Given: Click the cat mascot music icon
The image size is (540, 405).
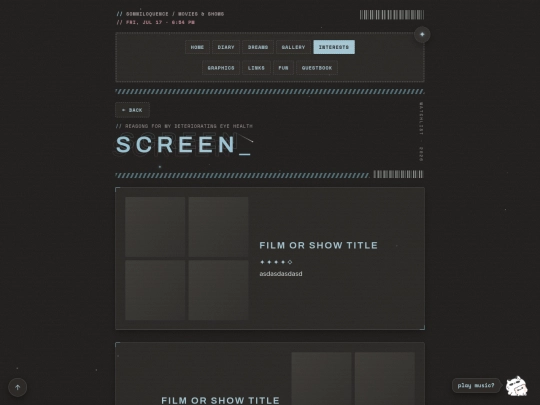Looking at the screenshot, I should tap(517, 386).
